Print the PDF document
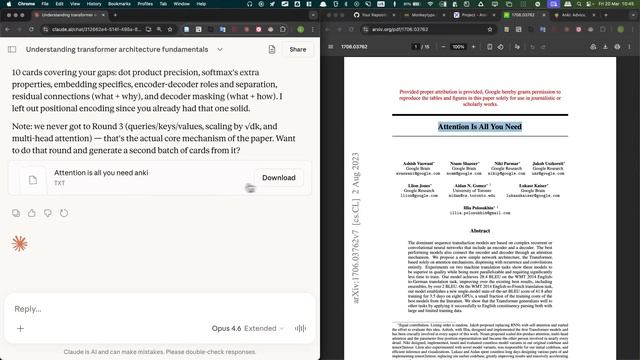640x360 pixels. coord(617,47)
